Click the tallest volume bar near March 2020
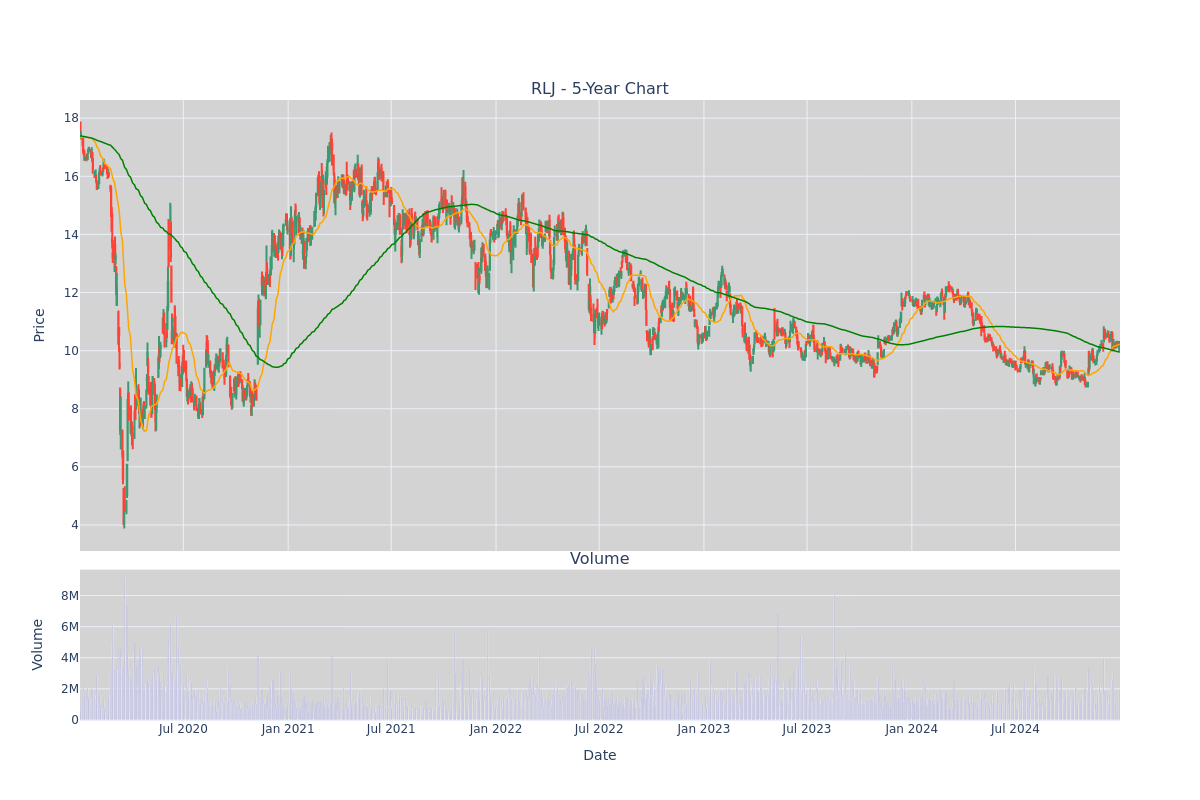The height and width of the screenshot is (800, 1200). (x=125, y=647)
